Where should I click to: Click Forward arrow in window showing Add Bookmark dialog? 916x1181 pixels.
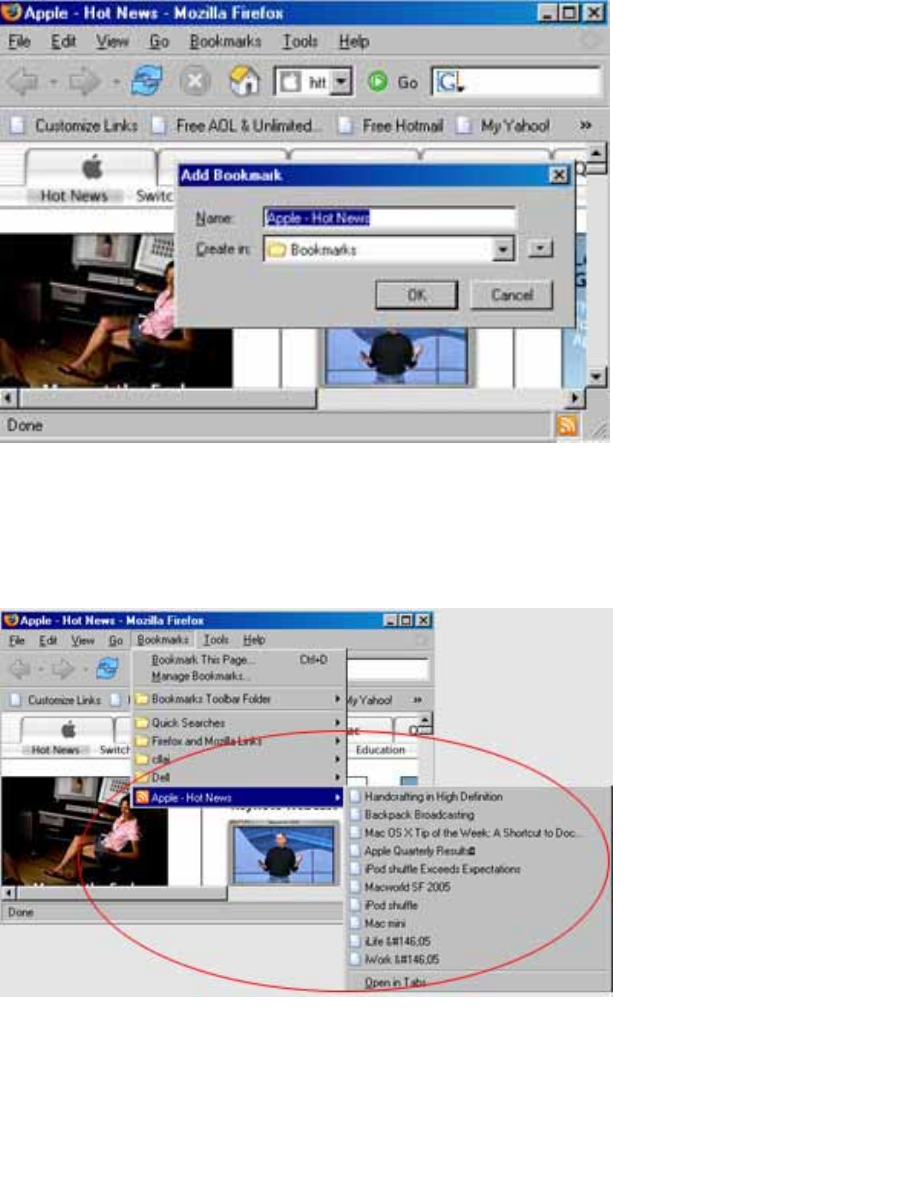84,81
